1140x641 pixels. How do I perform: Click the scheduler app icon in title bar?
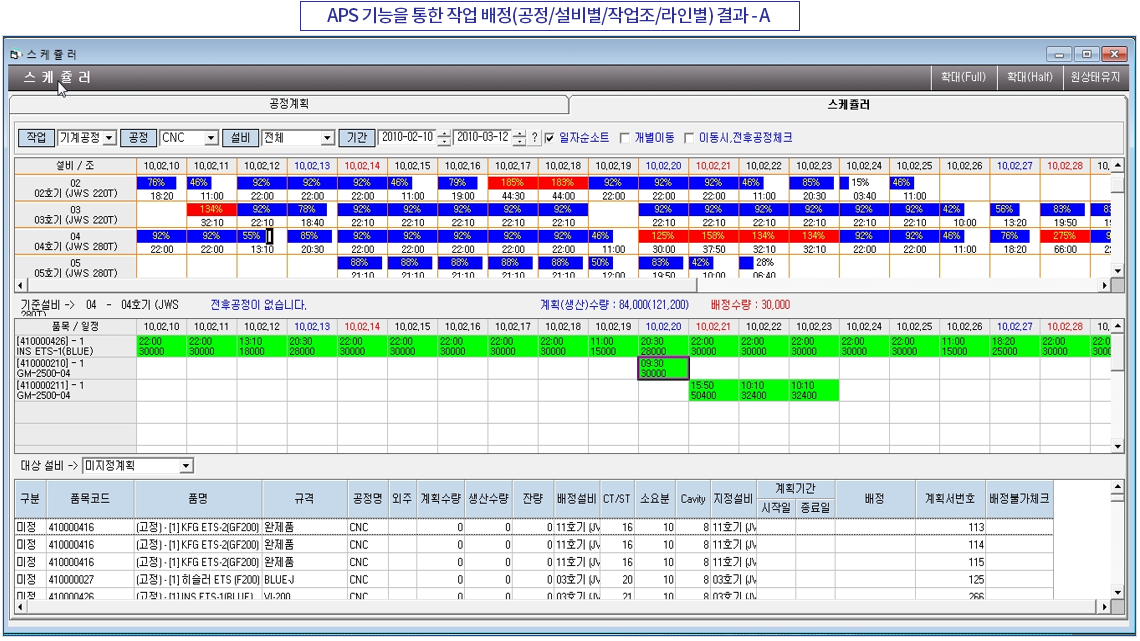tap(14, 54)
